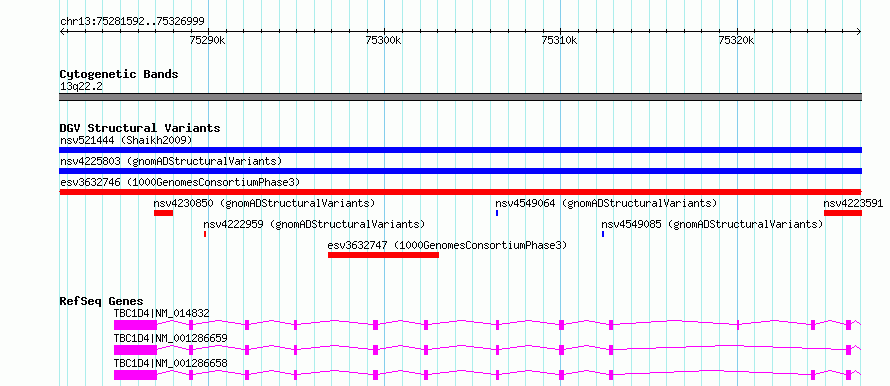Select the nsv4230850 red variant block
This screenshot has height=386, width=890.
[163, 213]
